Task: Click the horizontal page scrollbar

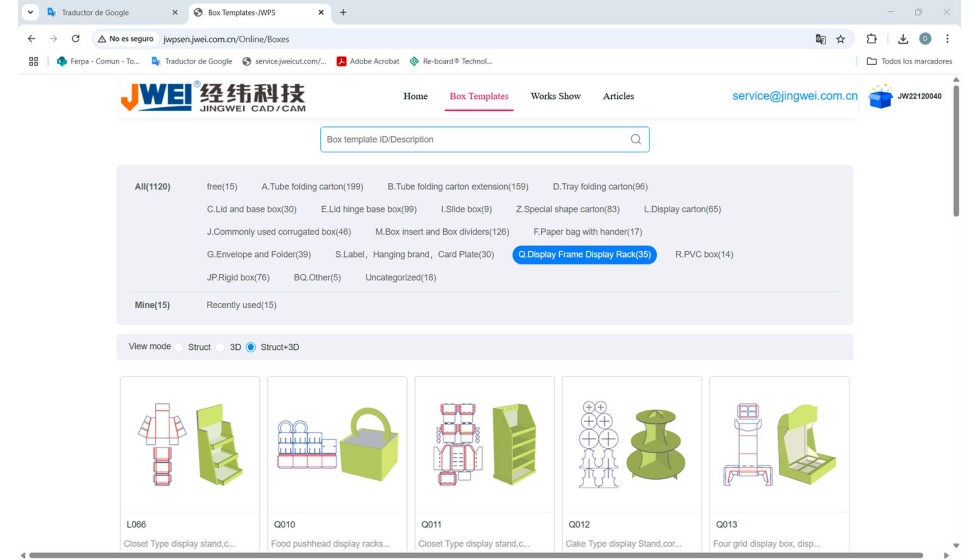Action: 476,555
